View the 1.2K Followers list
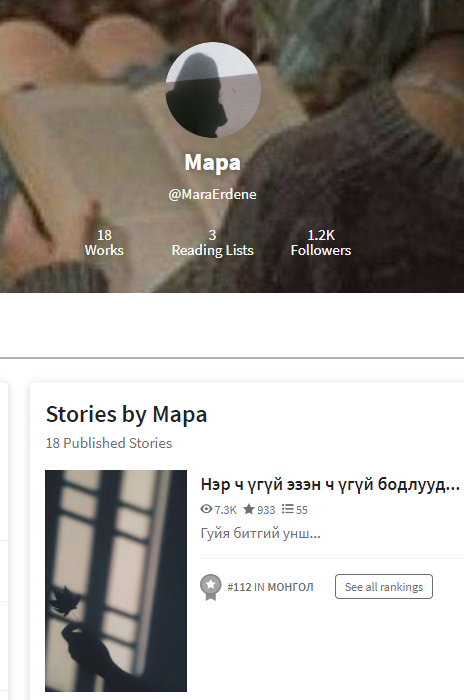Image resolution: width=464 pixels, height=700 pixels. (321, 242)
